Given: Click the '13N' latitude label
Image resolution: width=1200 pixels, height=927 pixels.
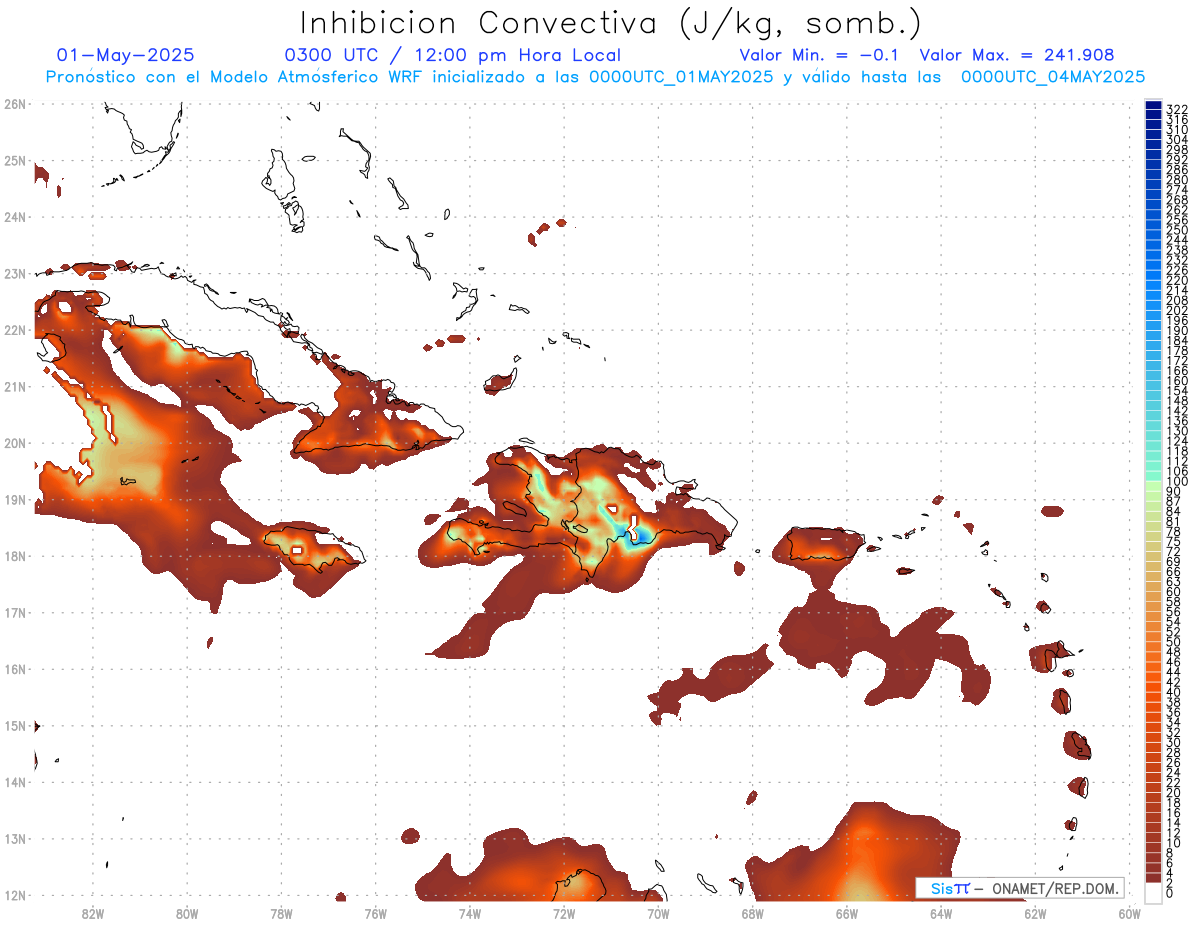Looking at the screenshot, I should point(14,839).
